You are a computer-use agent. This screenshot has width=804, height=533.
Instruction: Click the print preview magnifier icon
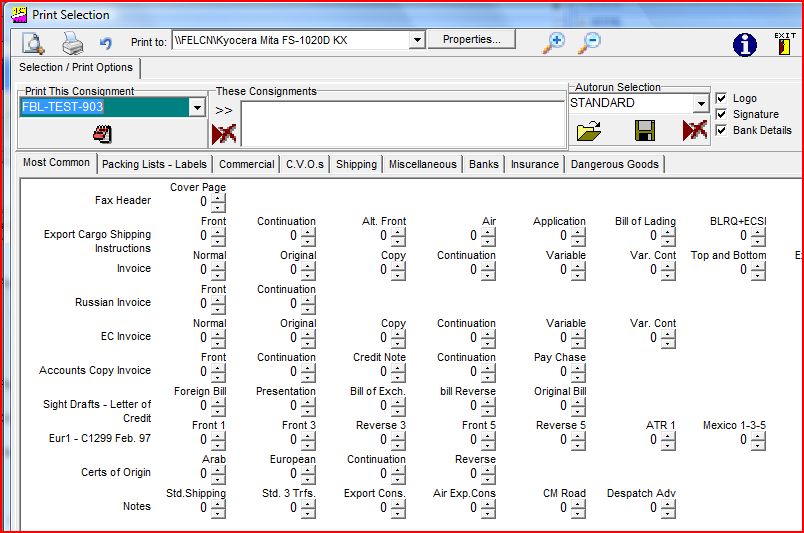click(34, 43)
